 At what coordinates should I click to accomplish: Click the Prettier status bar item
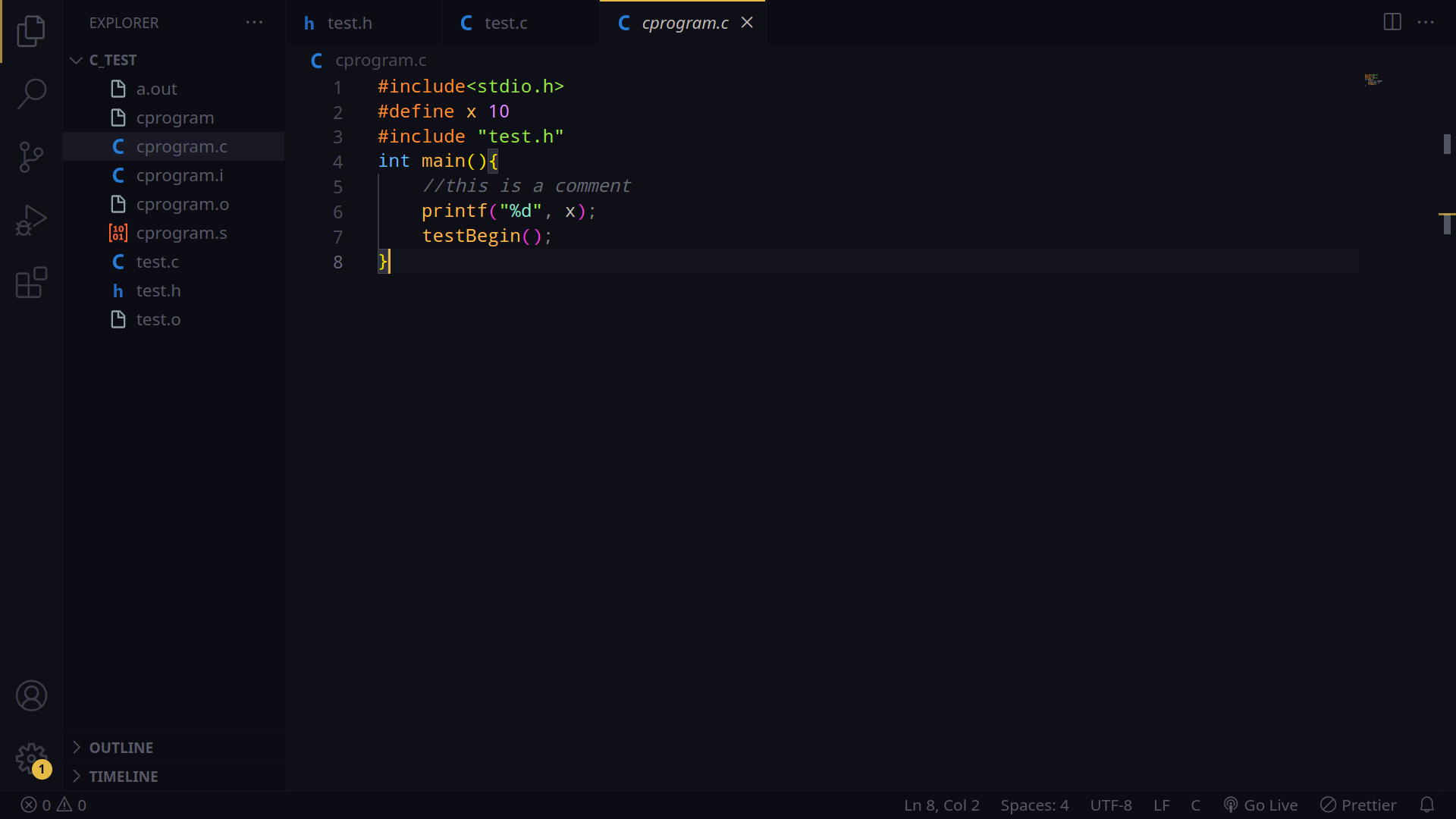pyautogui.click(x=1358, y=805)
